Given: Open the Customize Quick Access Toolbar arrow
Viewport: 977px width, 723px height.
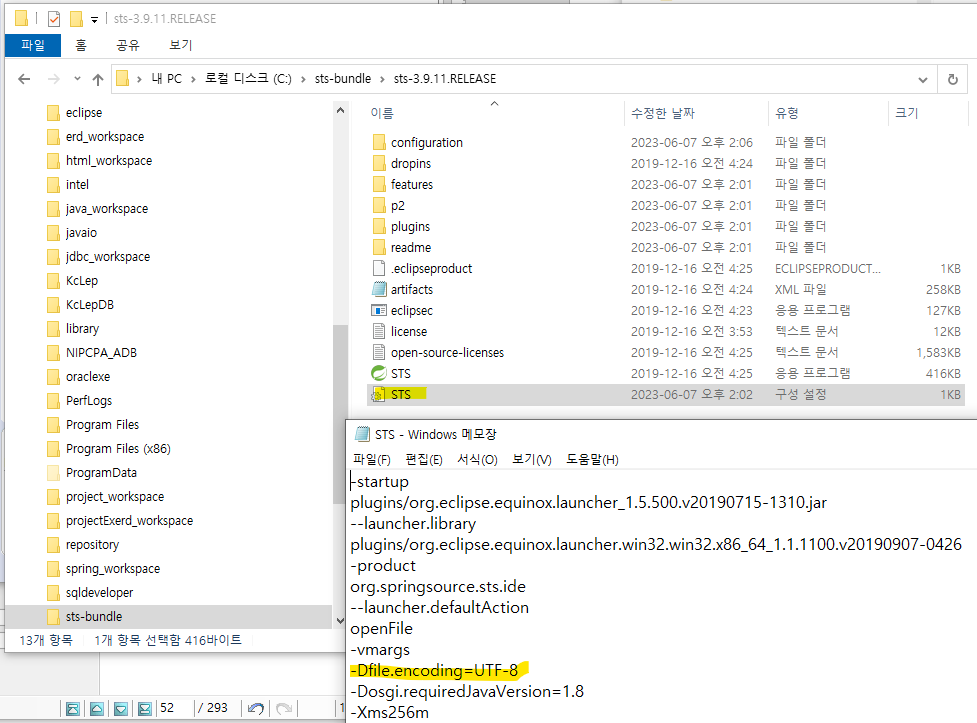Looking at the screenshot, I should pyautogui.click(x=95, y=20).
